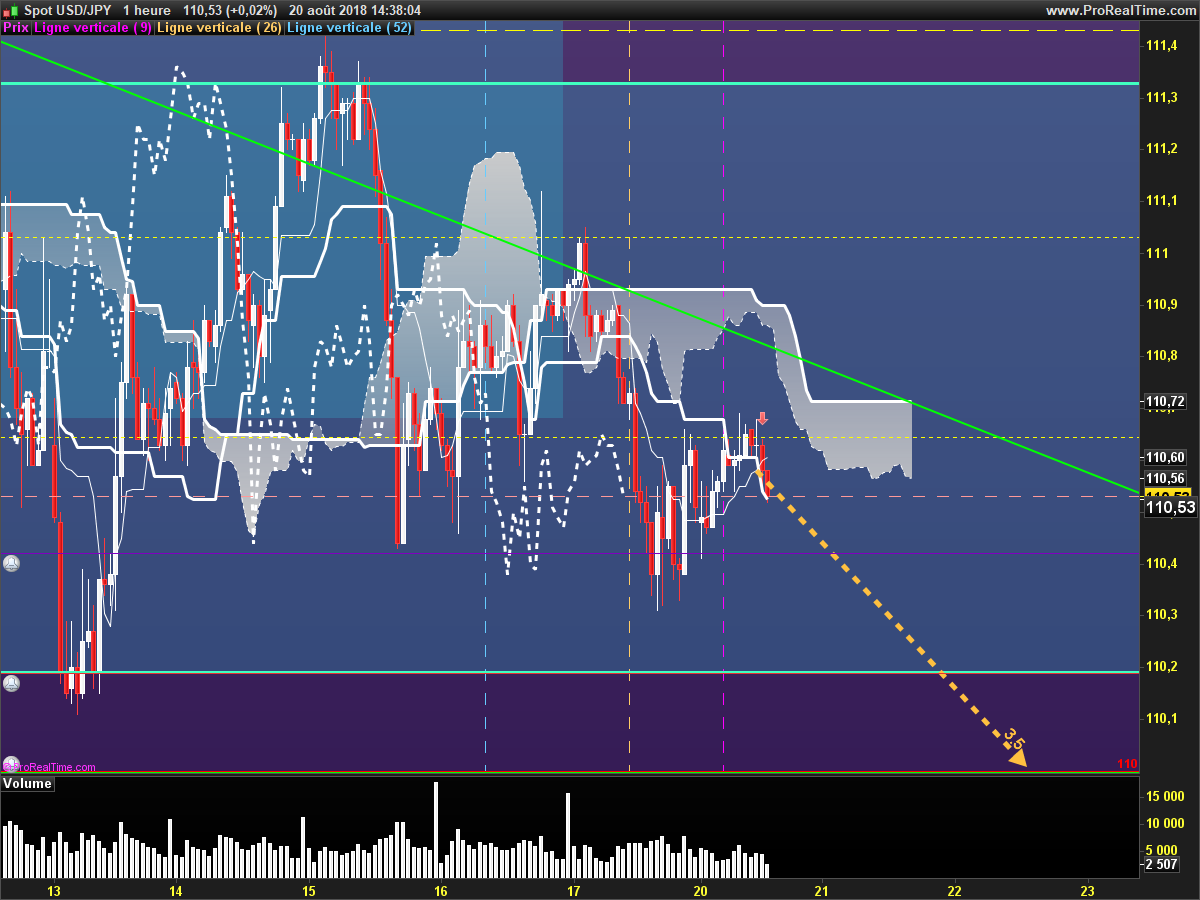
Task: Click the 110,4 level on the price axis
Action: pyautogui.click(x=1161, y=563)
